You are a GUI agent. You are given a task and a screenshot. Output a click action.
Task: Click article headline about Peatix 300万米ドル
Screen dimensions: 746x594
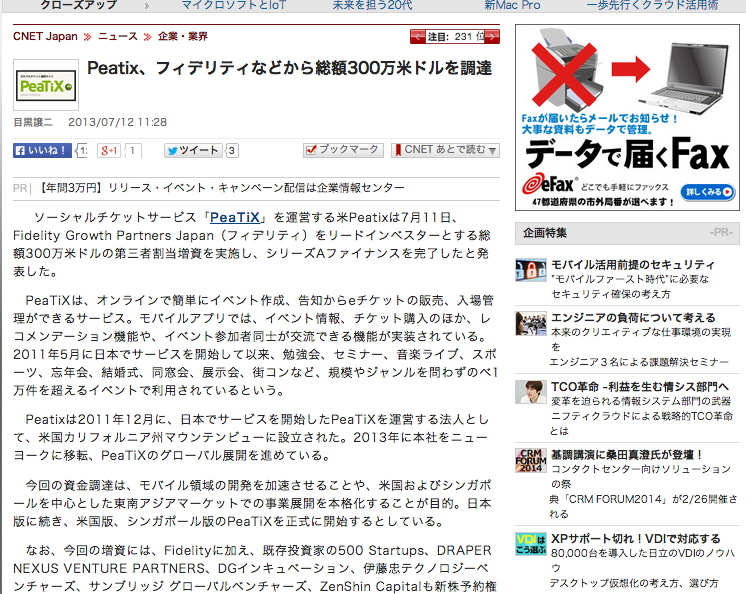[x=289, y=68]
